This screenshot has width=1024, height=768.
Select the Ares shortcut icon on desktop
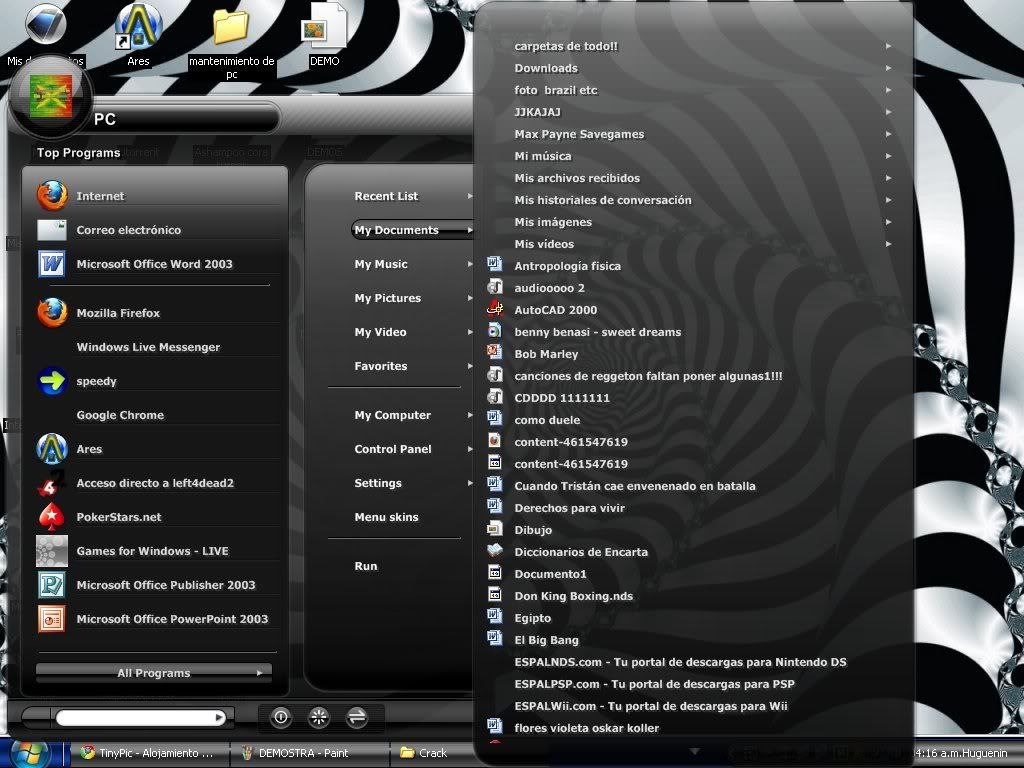pos(138,26)
